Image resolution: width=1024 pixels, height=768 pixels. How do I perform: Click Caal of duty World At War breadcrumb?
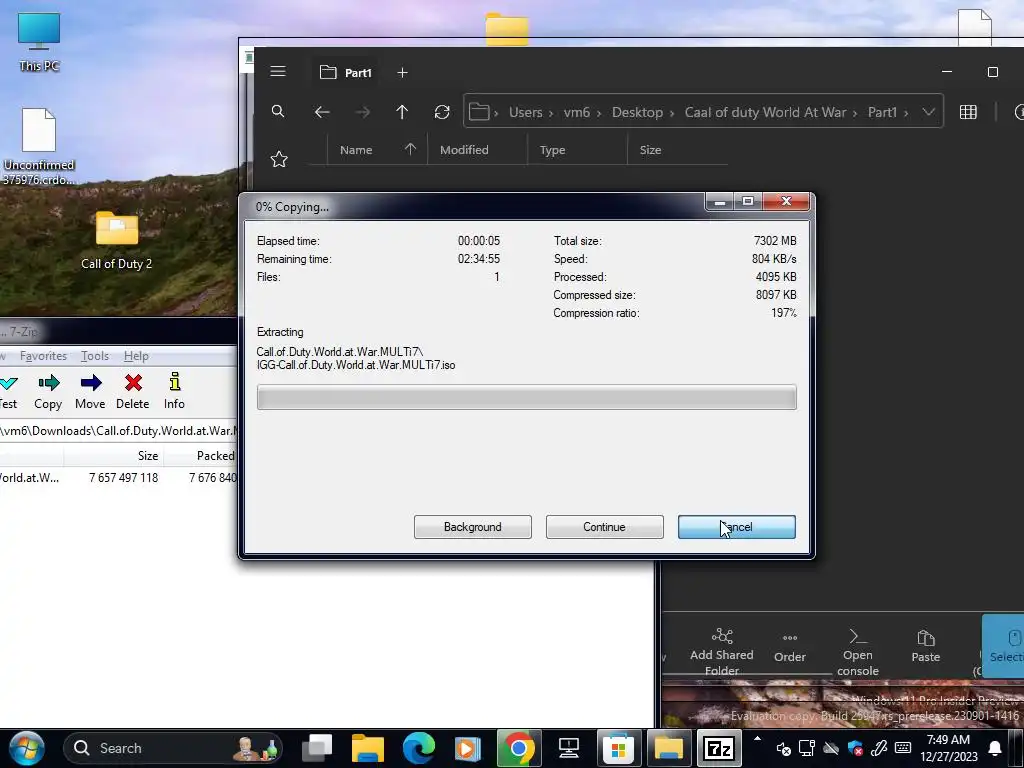(765, 112)
